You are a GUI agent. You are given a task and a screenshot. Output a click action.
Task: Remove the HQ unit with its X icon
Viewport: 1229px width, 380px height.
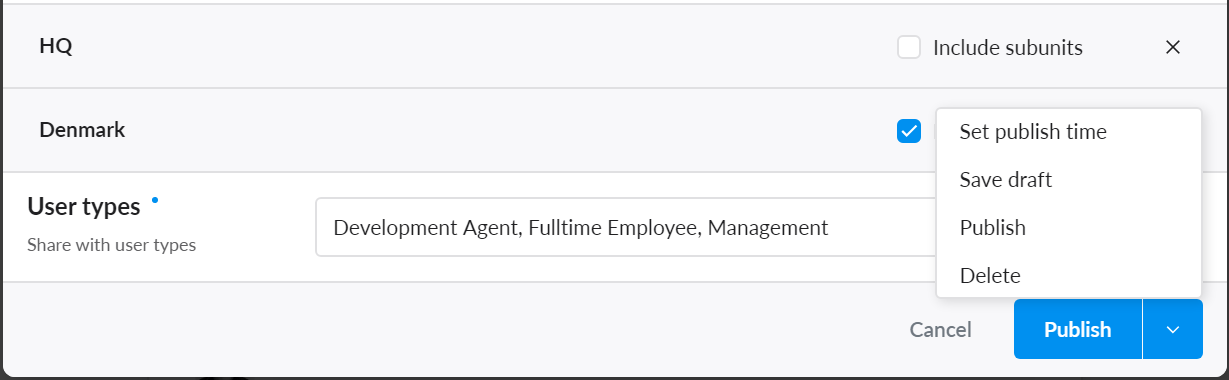pos(1173,47)
